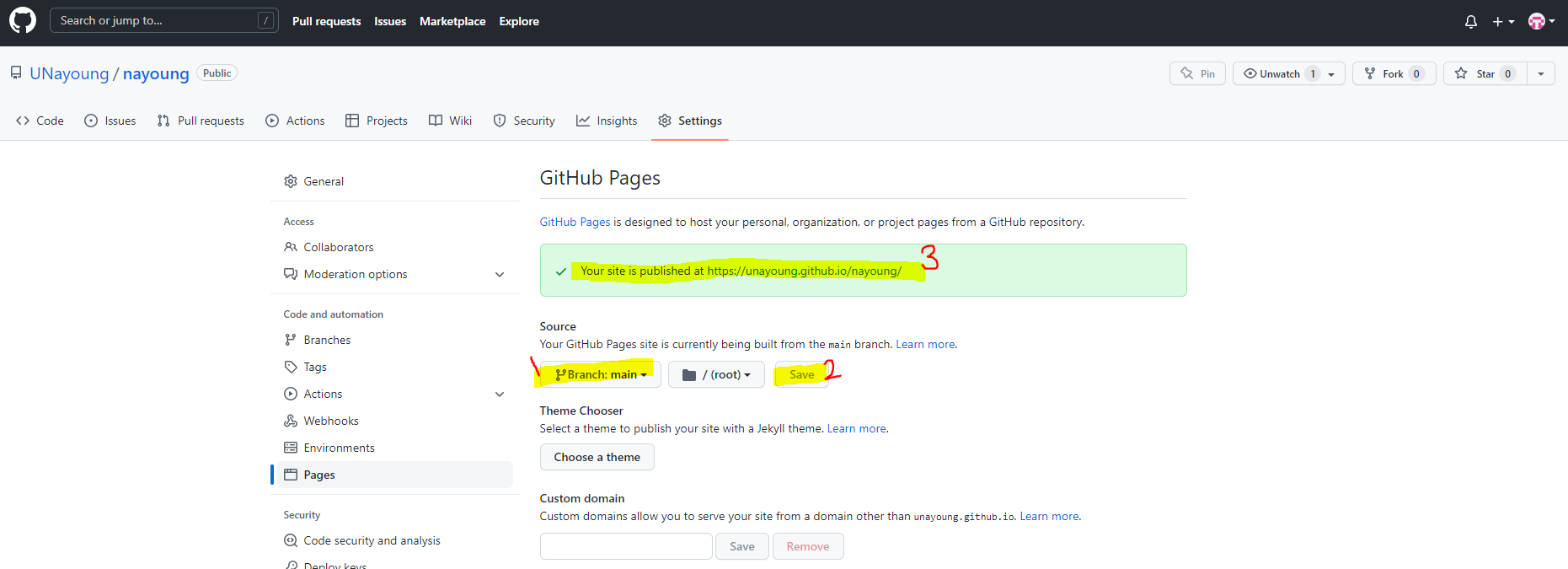Switch to the Wiki tab
Screen dimensions: 1568x569
pos(450,121)
